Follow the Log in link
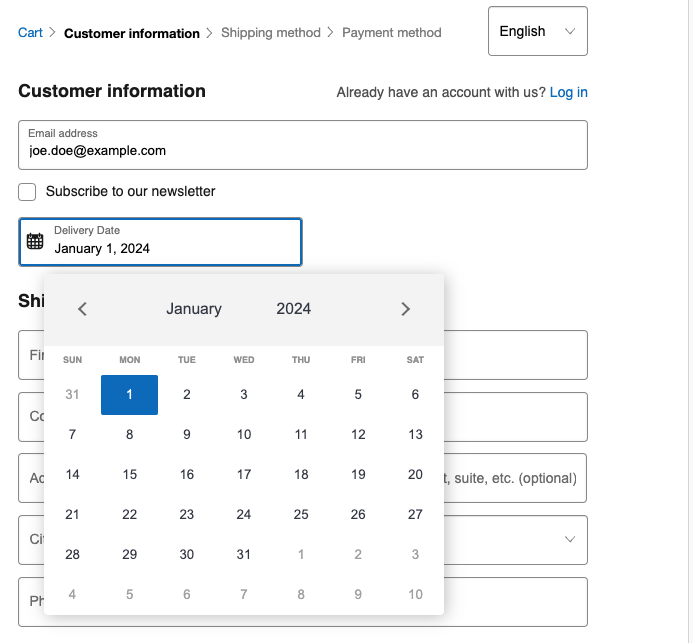Image resolution: width=693 pixels, height=643 pixels. 570,93
